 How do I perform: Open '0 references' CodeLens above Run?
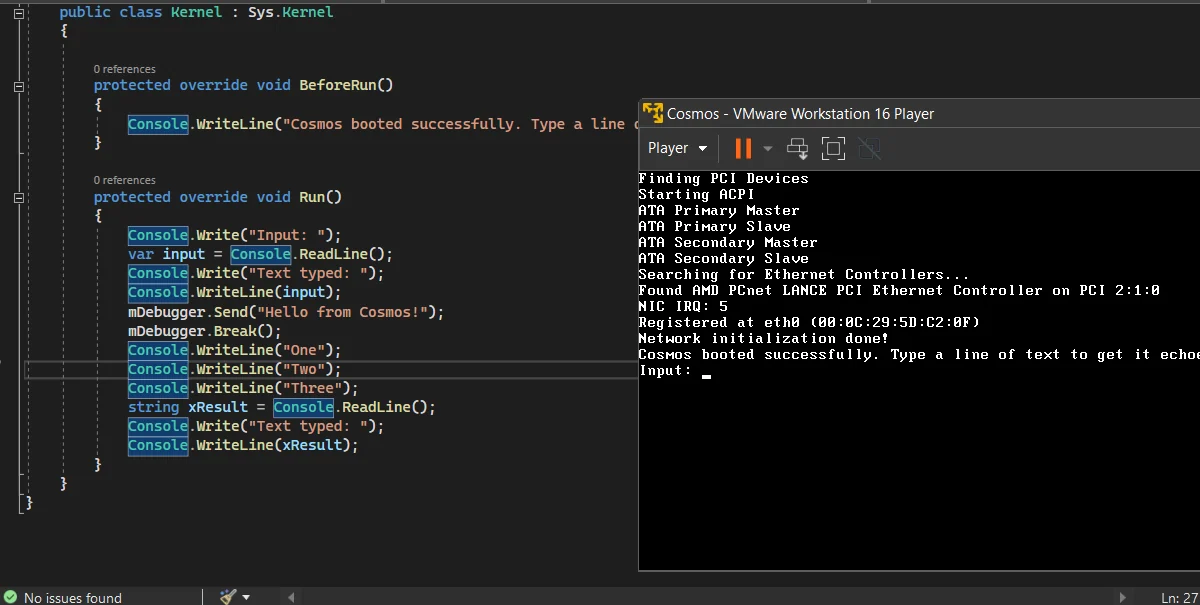point(125,180)
